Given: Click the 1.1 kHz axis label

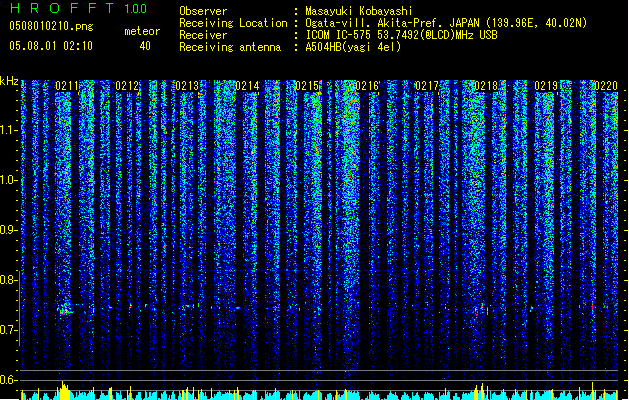Looking at the screenshot, I should [x=9, y=130].
